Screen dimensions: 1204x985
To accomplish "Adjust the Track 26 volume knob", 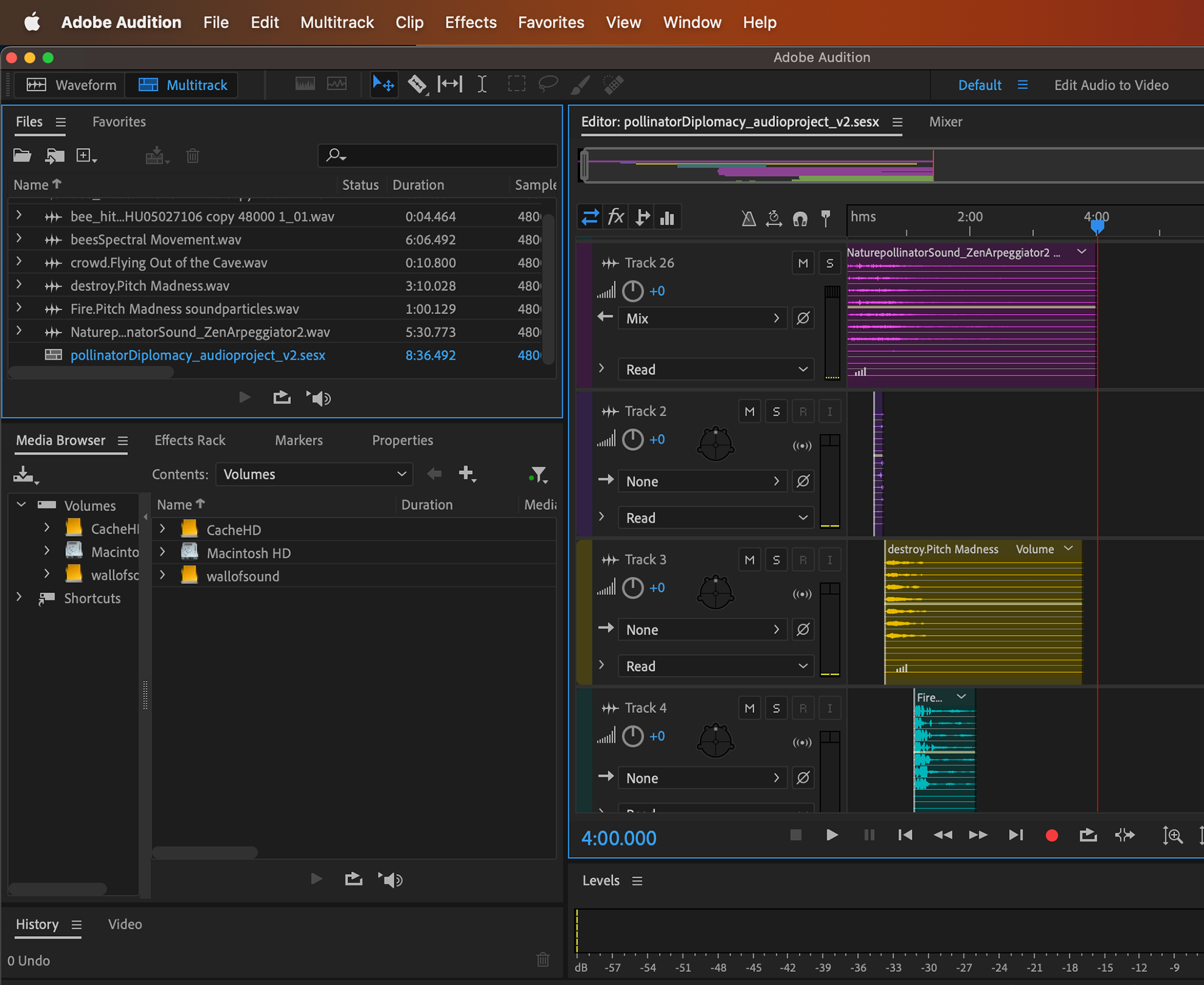I will 633,291.
